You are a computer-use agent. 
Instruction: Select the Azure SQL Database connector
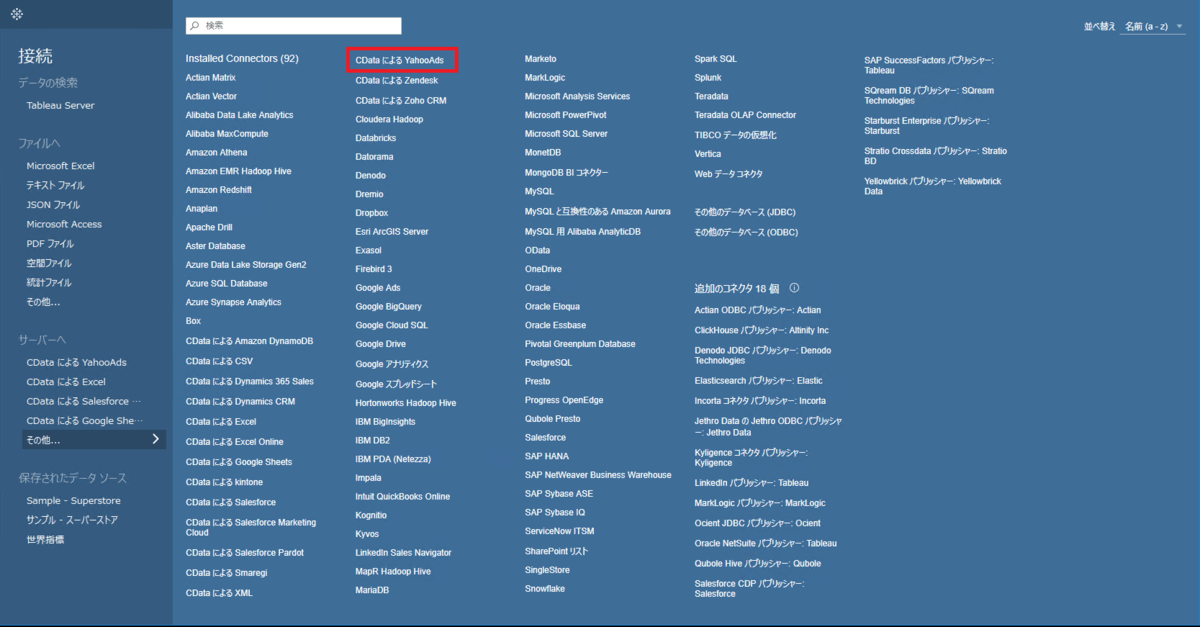226,284
